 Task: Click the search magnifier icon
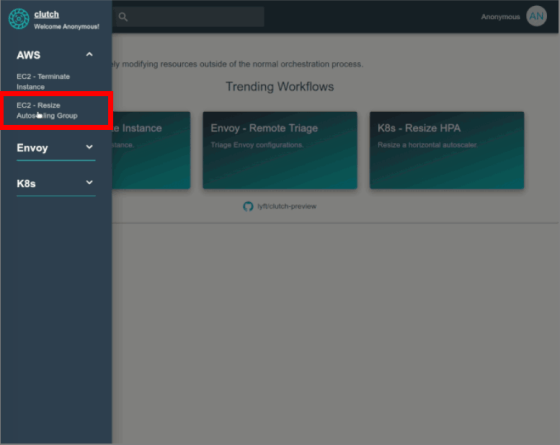coord(123,17)
